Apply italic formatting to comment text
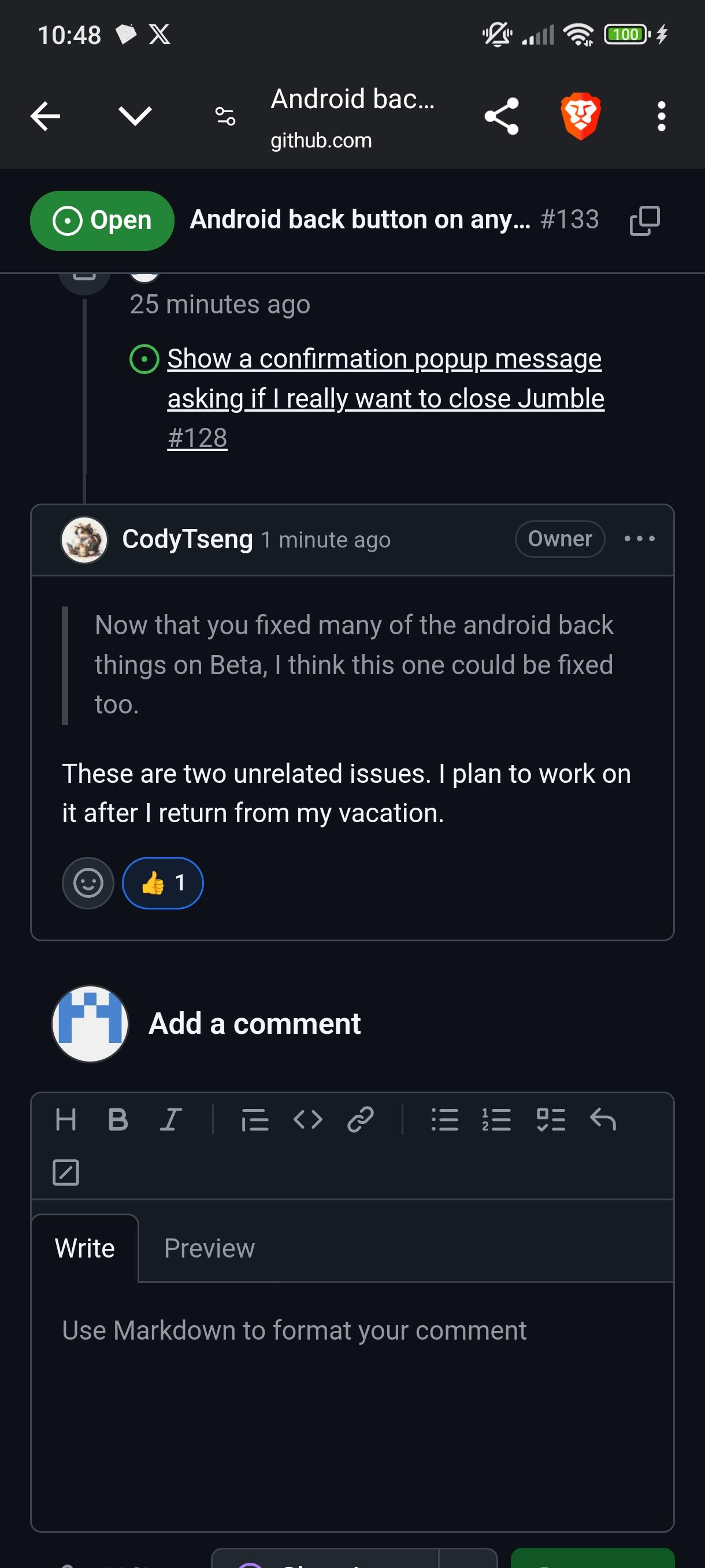Viewport: 705px width, 1568px height. click(x=171, y=1119)
